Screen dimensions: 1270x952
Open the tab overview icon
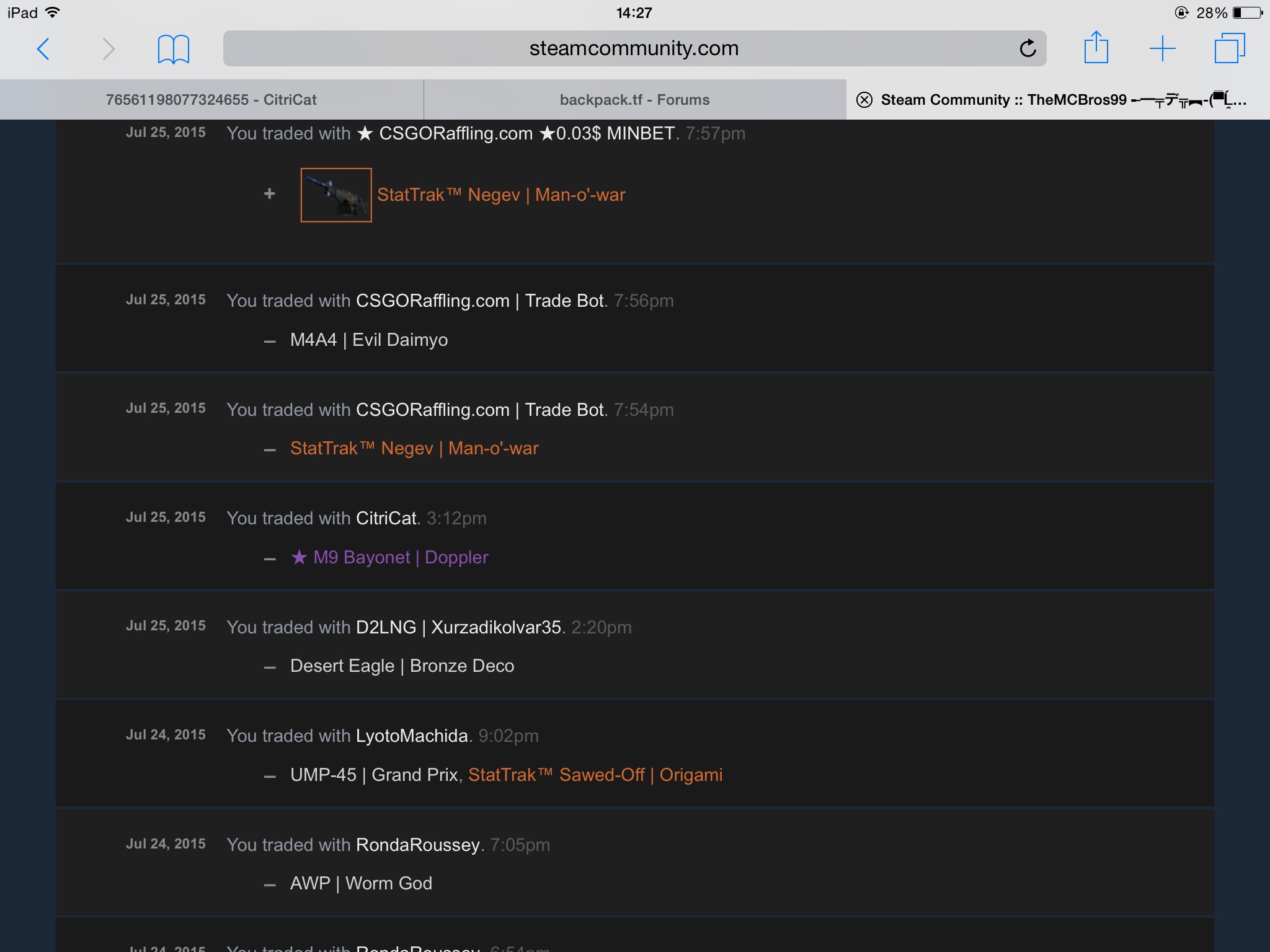pos(1229,48)
